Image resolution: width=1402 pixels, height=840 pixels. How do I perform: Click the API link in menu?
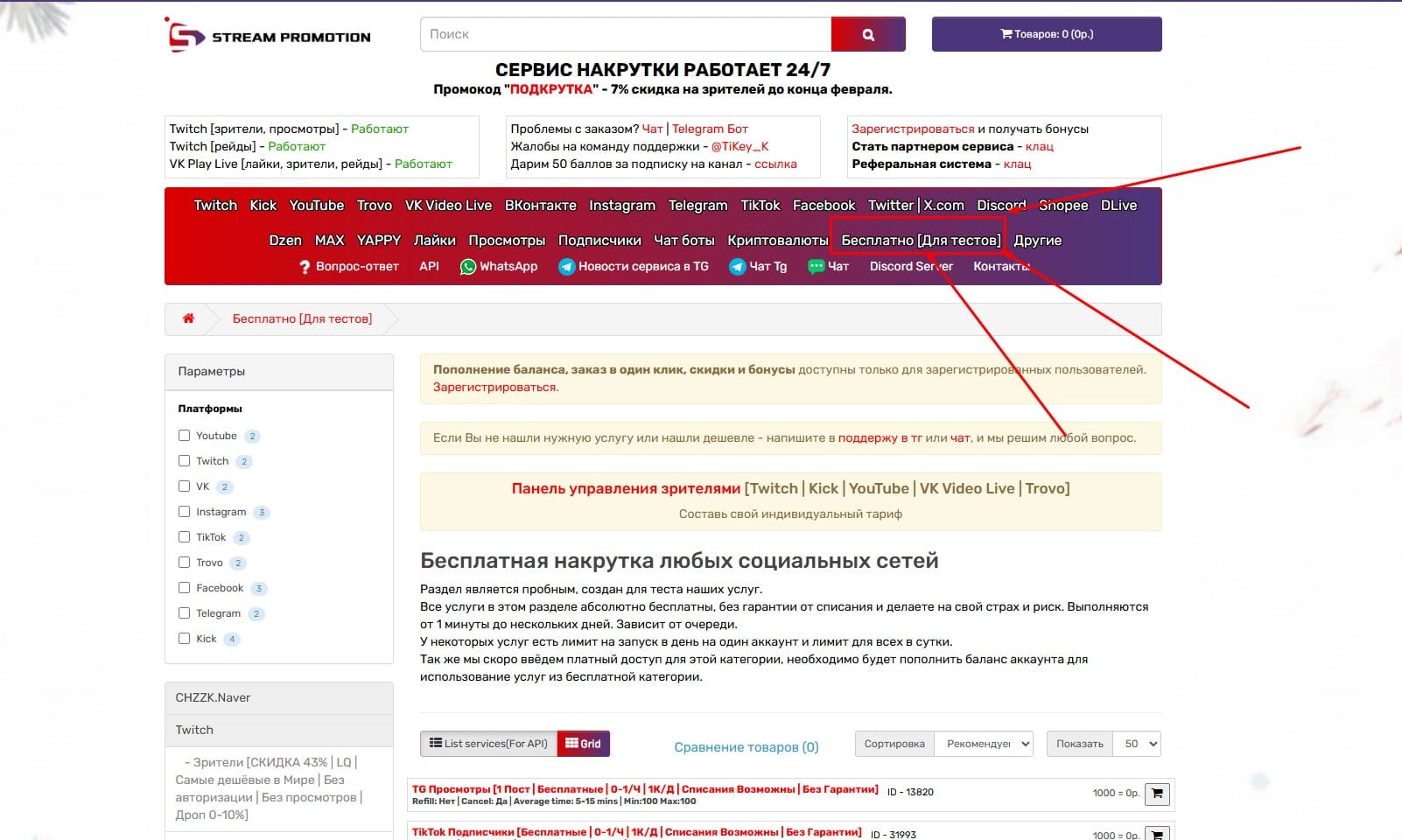(429, 266)
